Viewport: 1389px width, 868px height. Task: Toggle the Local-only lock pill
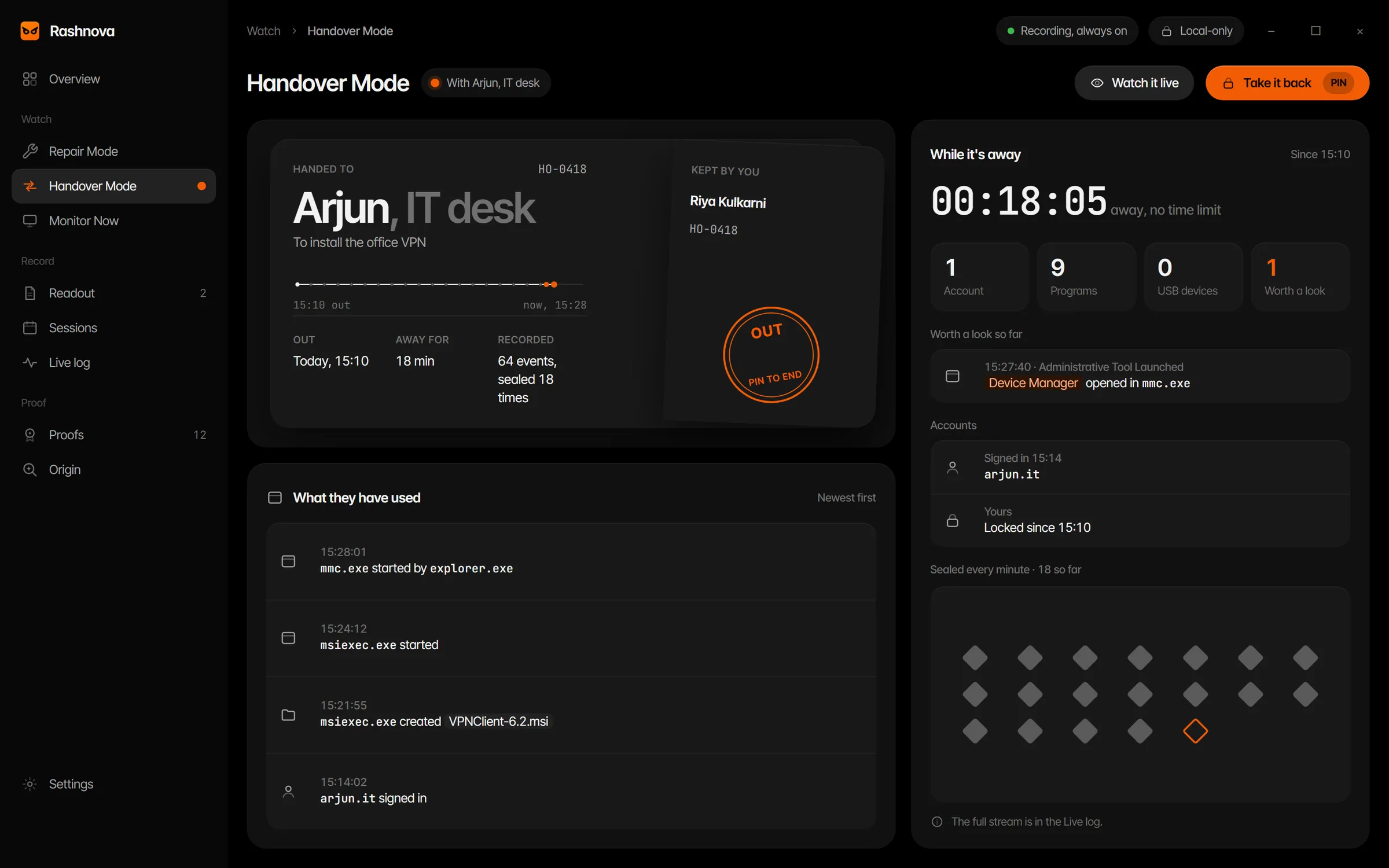pyautogui.click(x=1196, y=31)
